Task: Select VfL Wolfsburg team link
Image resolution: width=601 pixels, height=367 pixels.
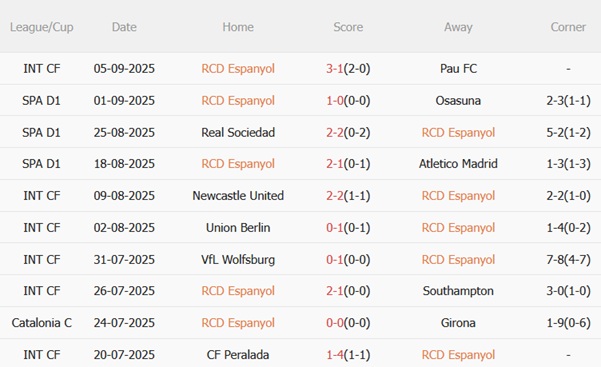Action: click(238, 260)
